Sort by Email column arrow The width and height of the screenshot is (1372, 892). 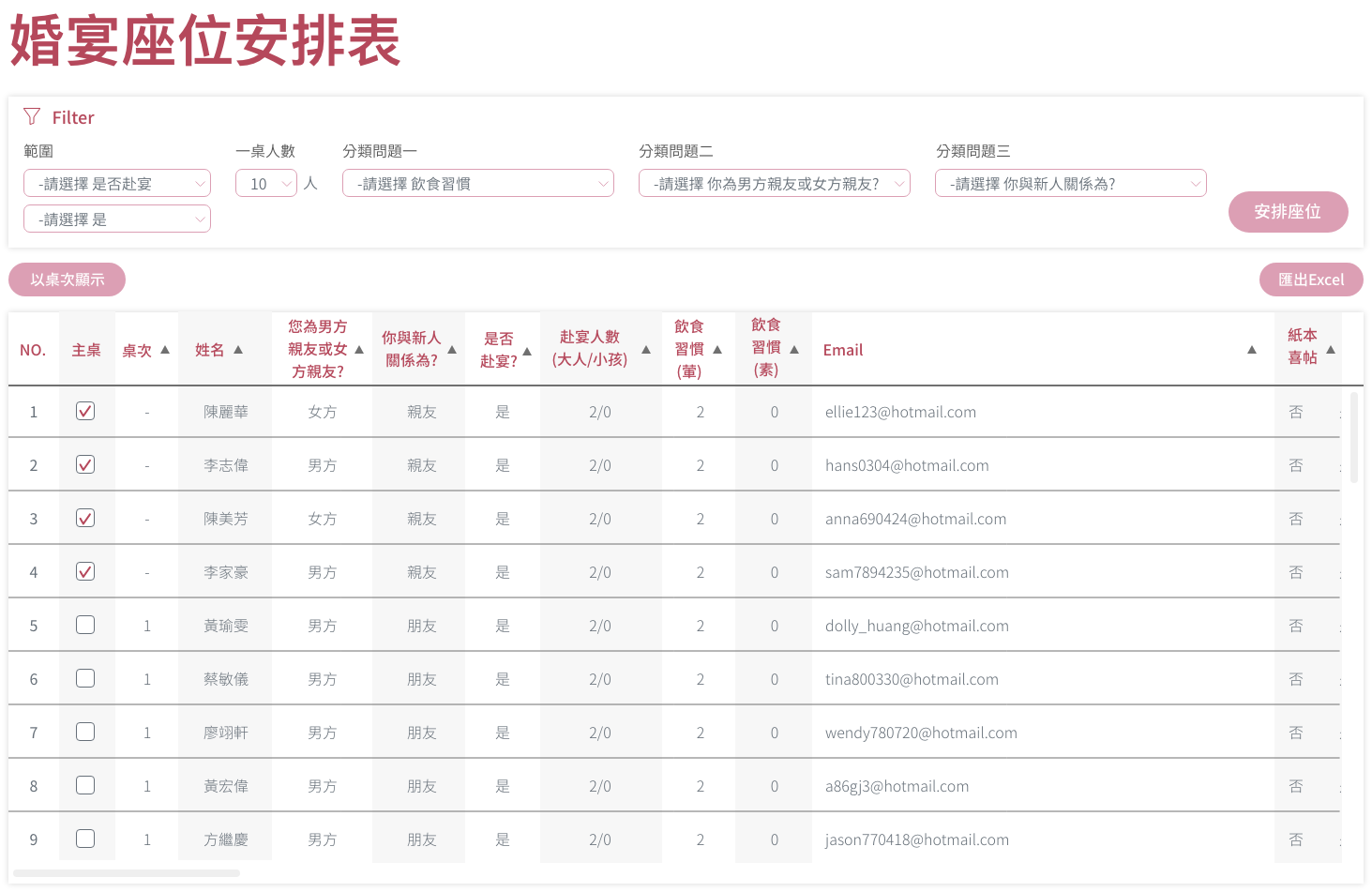click(1252, 350)
